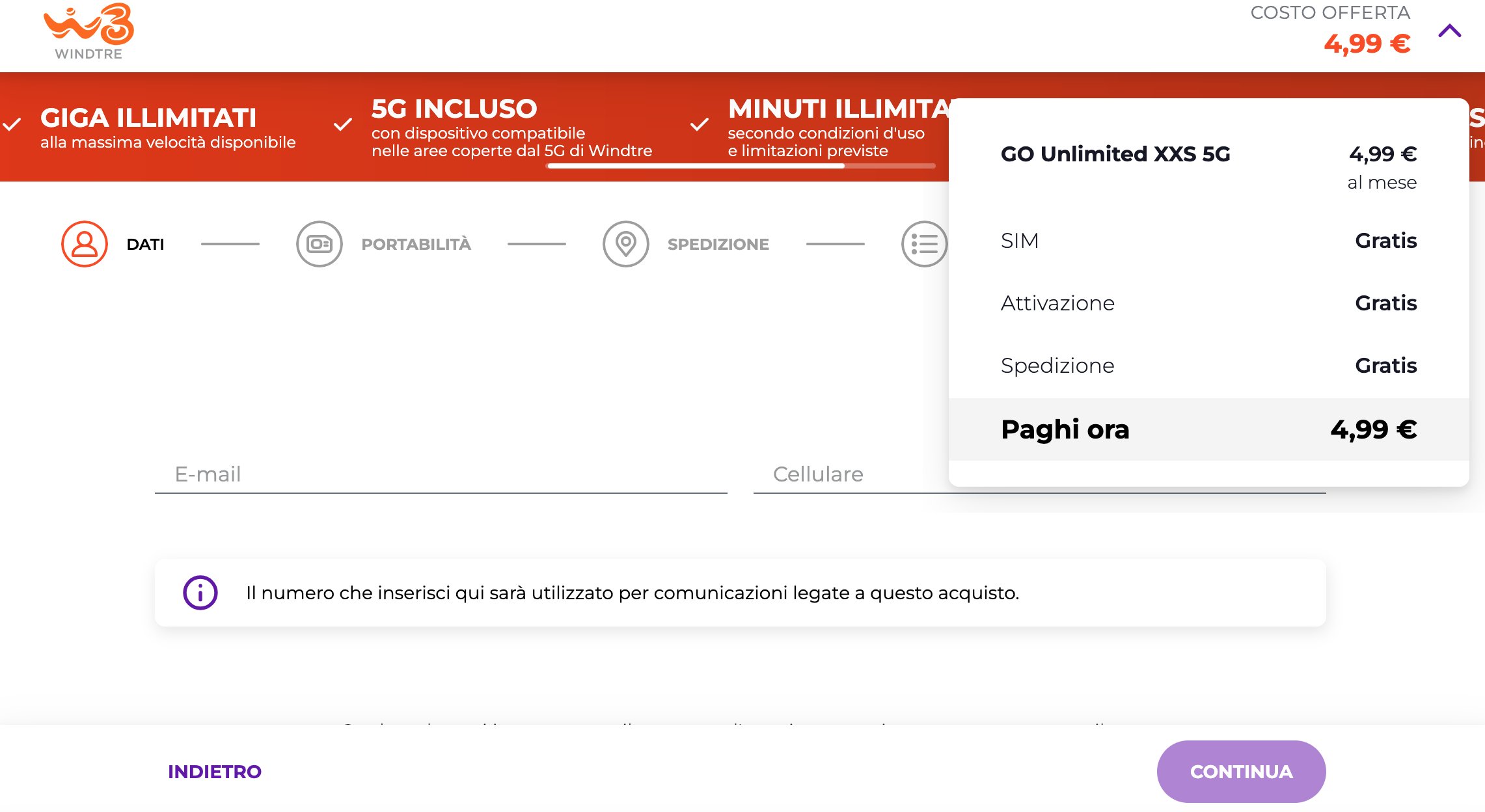
Task: Click the Paghi ora total row
Action: (x=1208, y=429)
